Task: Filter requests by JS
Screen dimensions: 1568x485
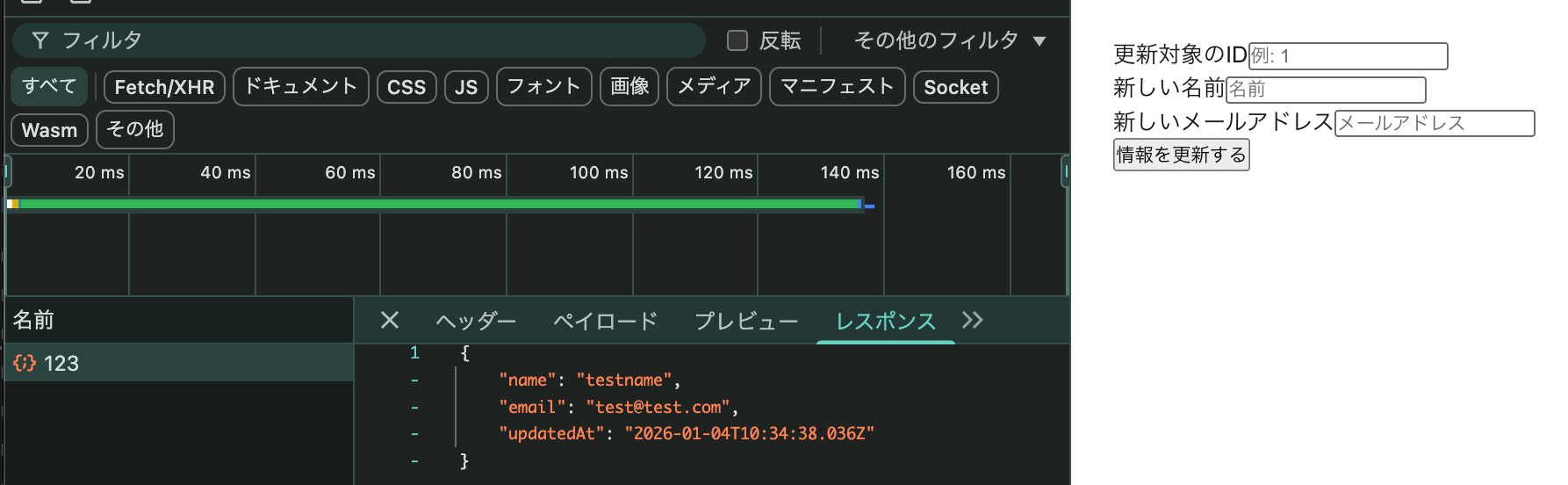Action: click(466, 87)
